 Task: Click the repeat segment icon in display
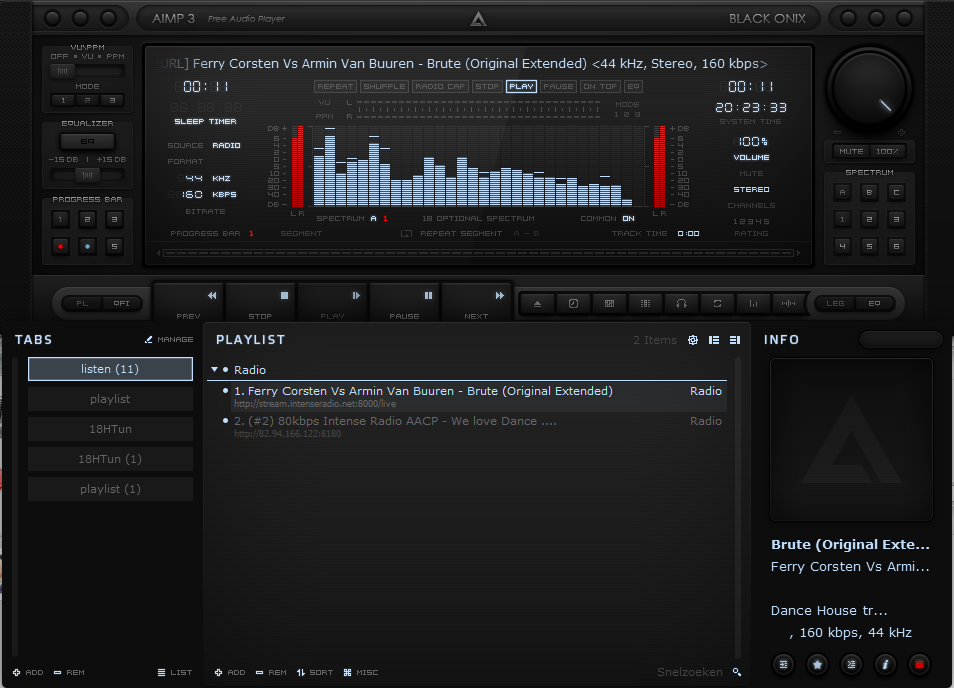point(406,234)
